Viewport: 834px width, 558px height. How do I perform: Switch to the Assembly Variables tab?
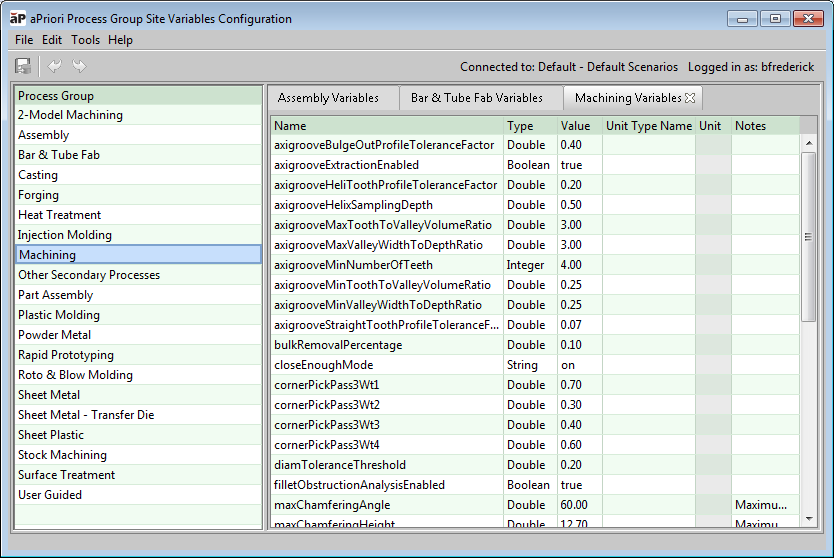pyautogui.click(x=328, y=98)
